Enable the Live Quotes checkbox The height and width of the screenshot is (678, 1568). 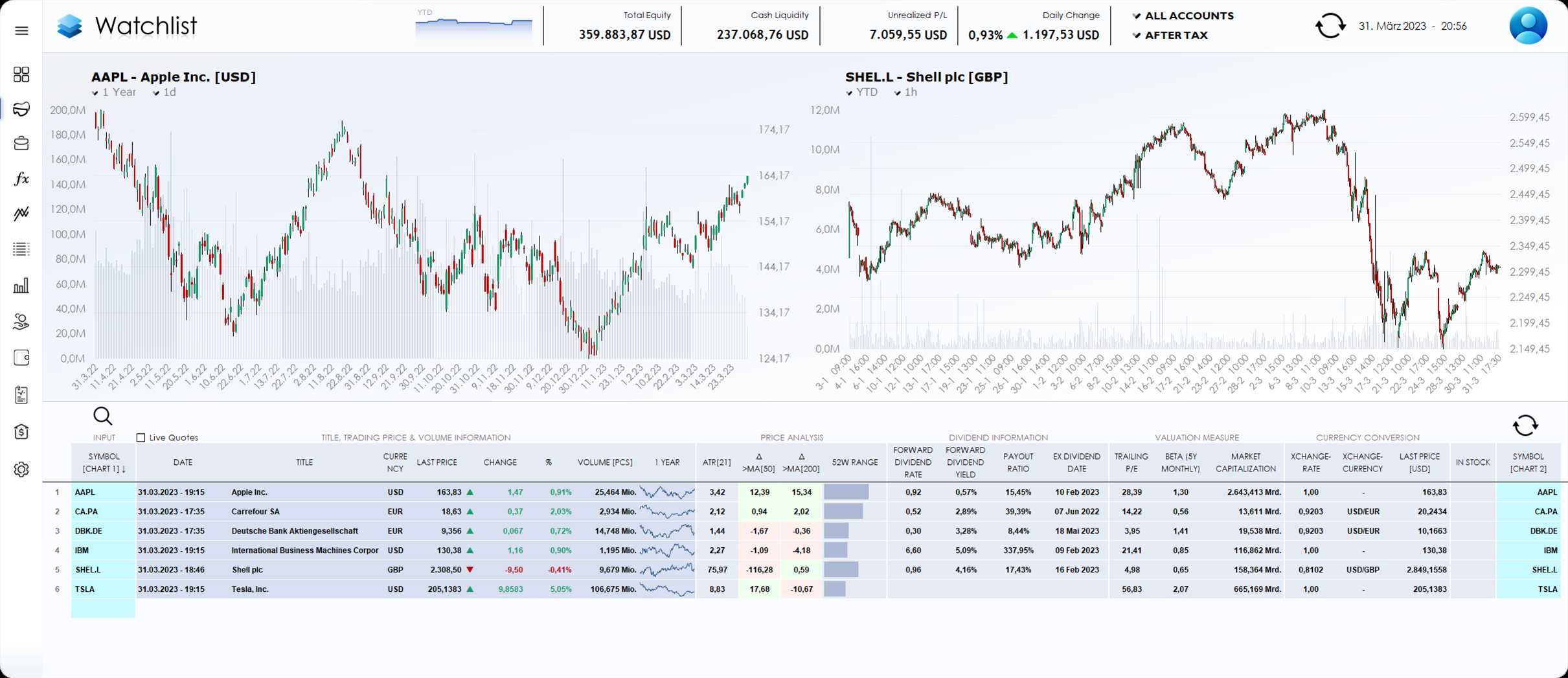click(141, 438)
